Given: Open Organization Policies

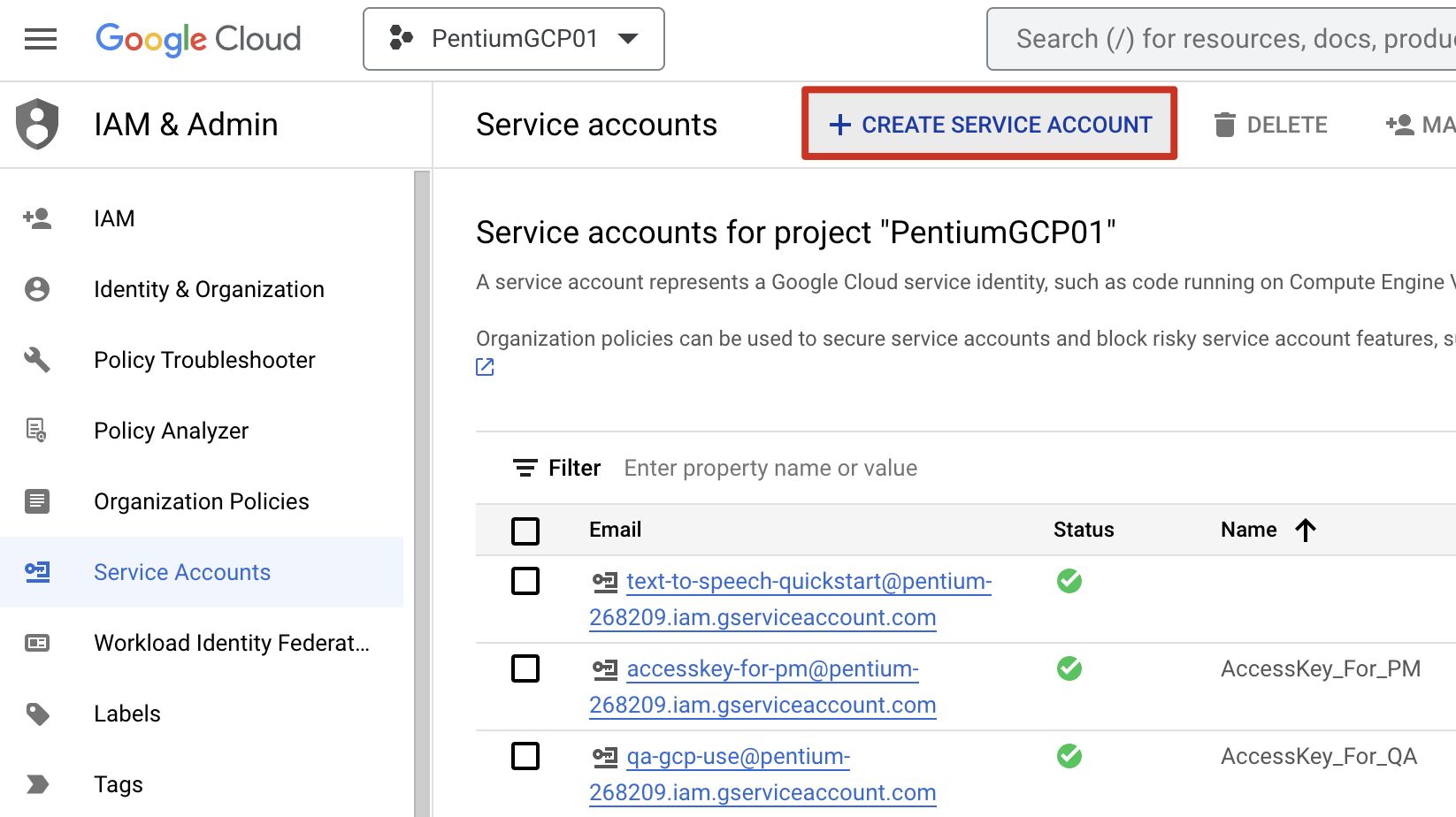Looking at the screenshot, I should click(202, 501).
